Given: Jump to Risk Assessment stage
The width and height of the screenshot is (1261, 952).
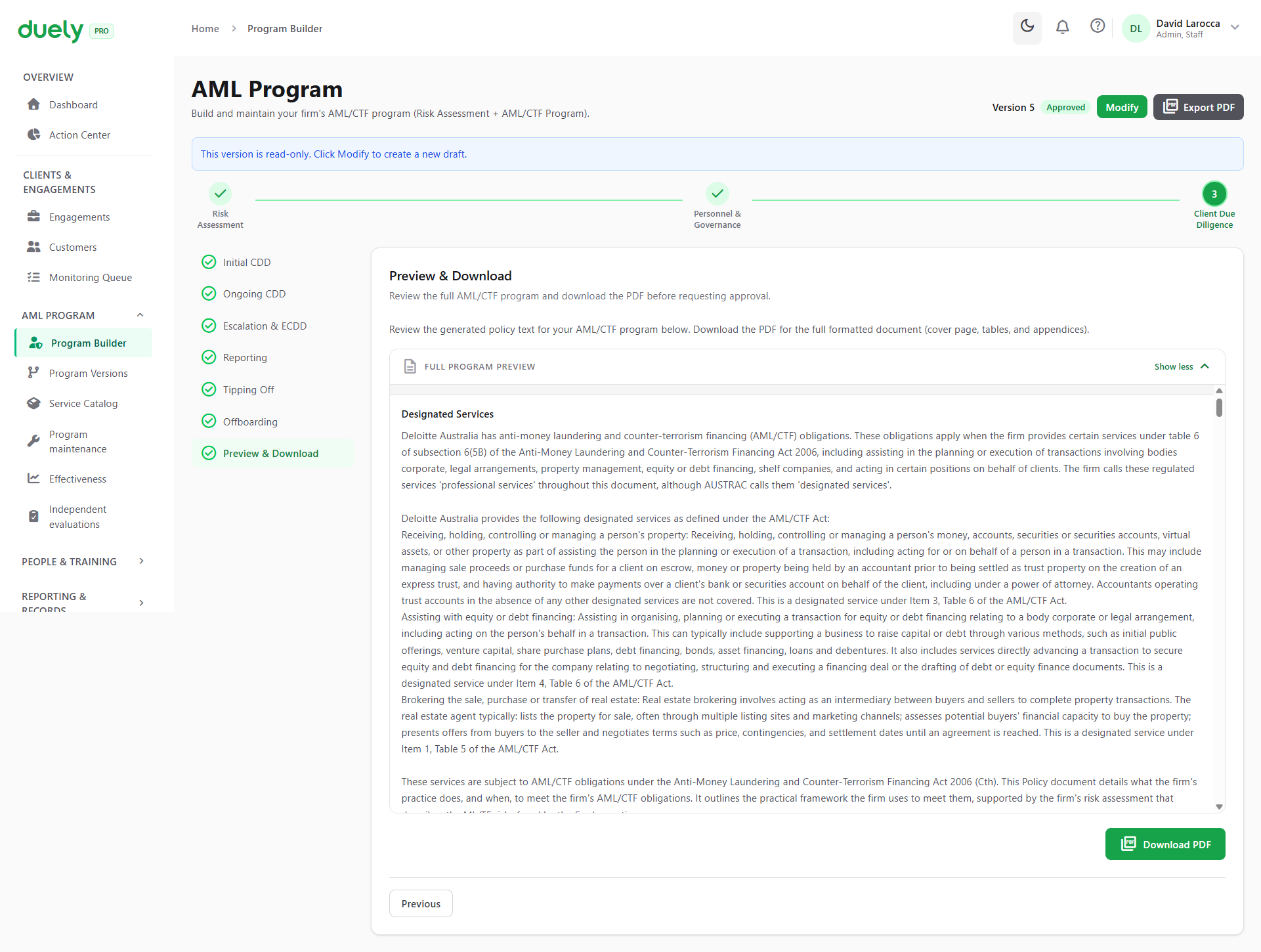Looking at the screenshot, I should pos(221,206).
